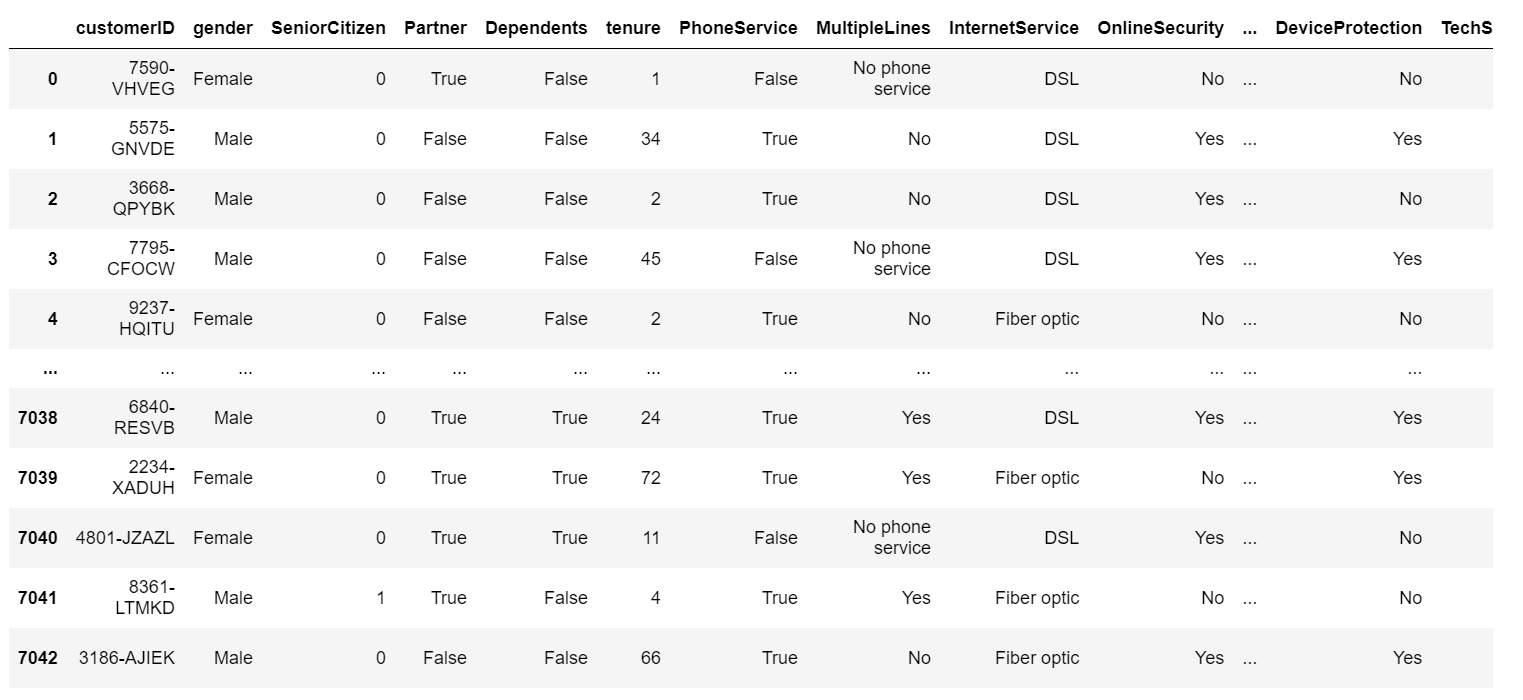Image resolution: width=1523 pixels, height=700 pixels.
Task: Click the tenure value 72
Action: point(650,478)
